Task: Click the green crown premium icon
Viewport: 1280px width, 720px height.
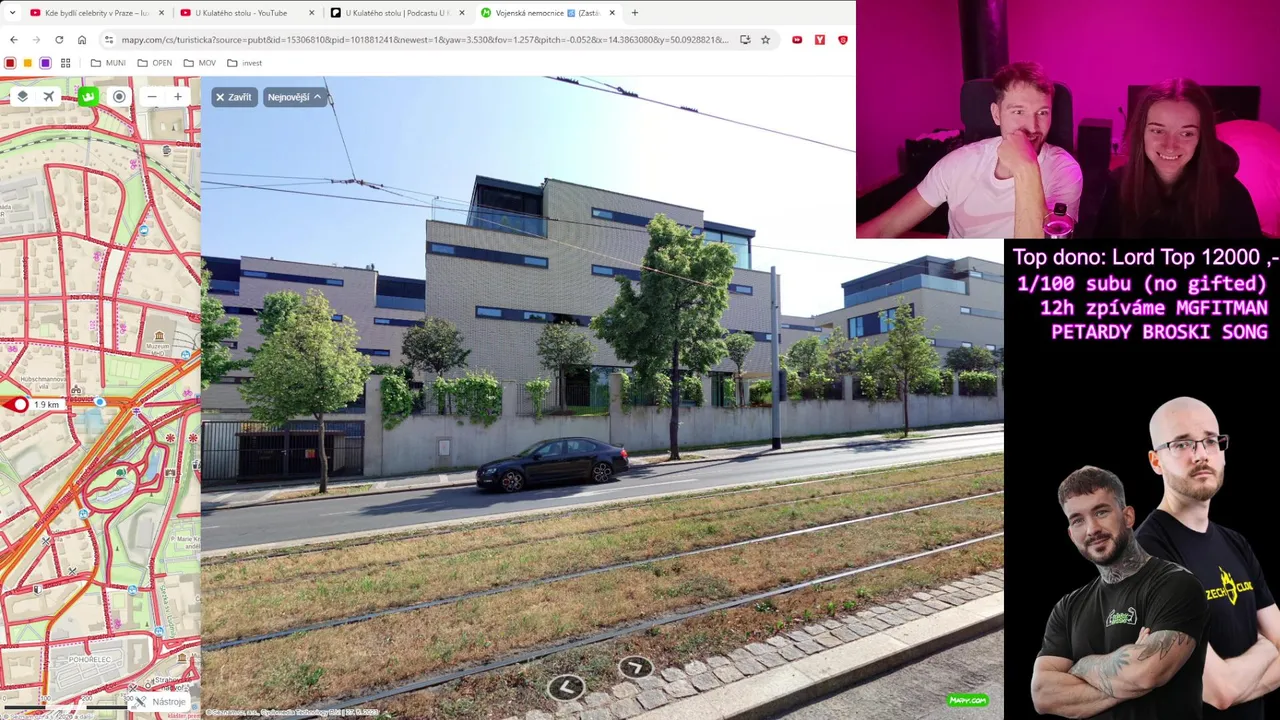Action: (x=88, y=96)
